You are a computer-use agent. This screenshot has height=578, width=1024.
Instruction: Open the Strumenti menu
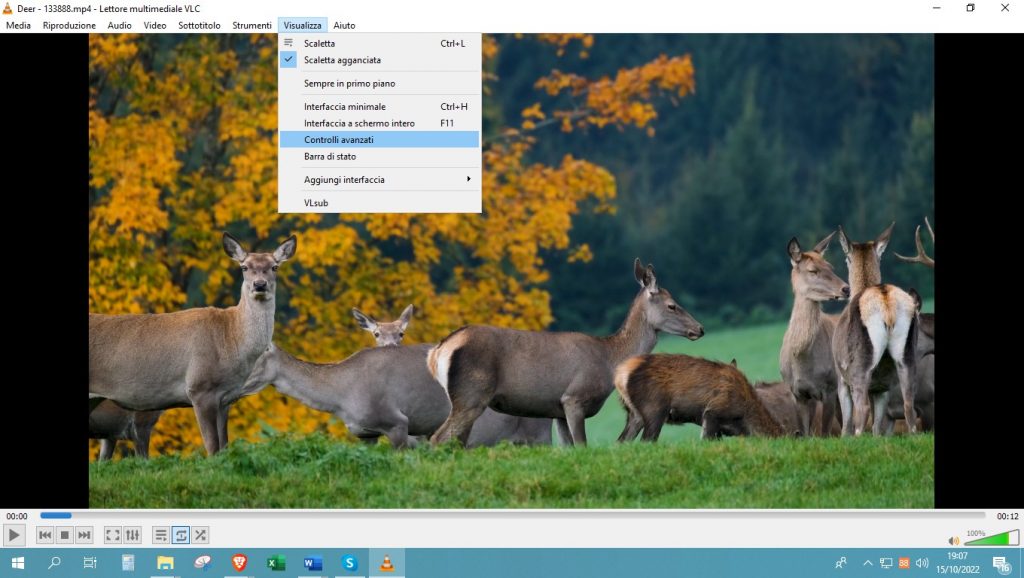pyautogui.click(x=252, y=25)
